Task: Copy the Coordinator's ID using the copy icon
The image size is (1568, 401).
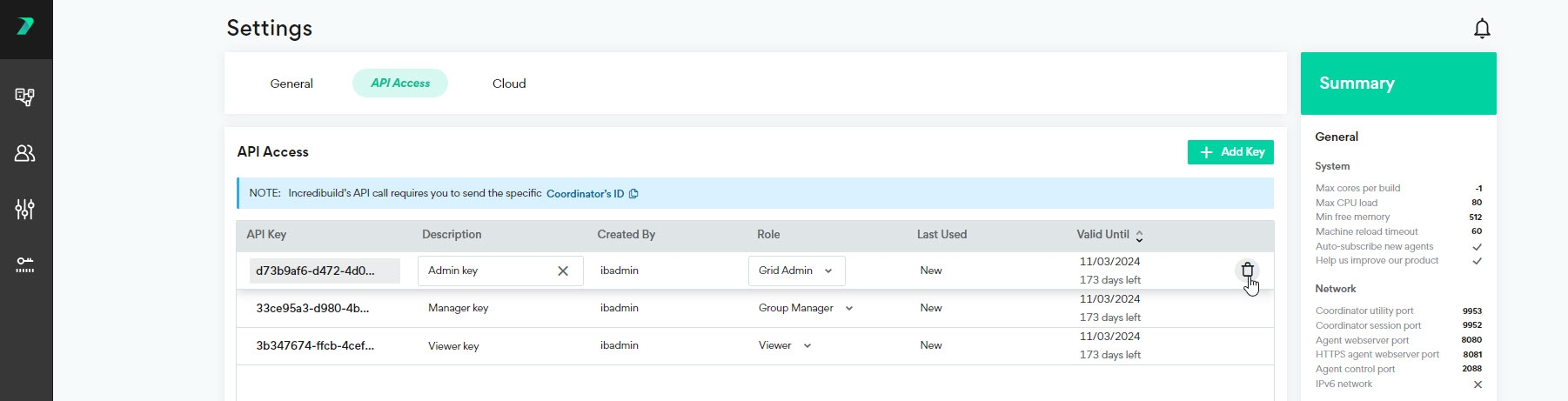Action: (633, 194)
